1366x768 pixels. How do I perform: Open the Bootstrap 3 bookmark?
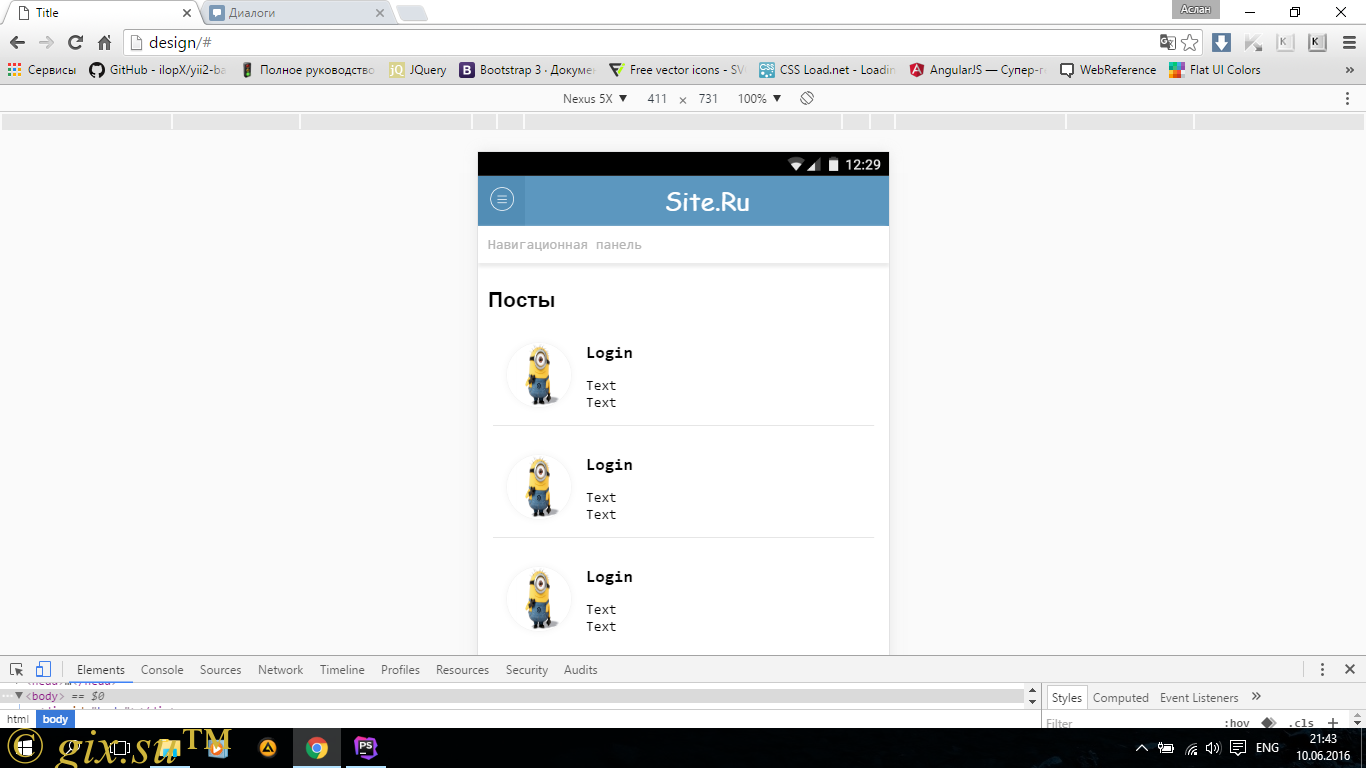point(527,70)
